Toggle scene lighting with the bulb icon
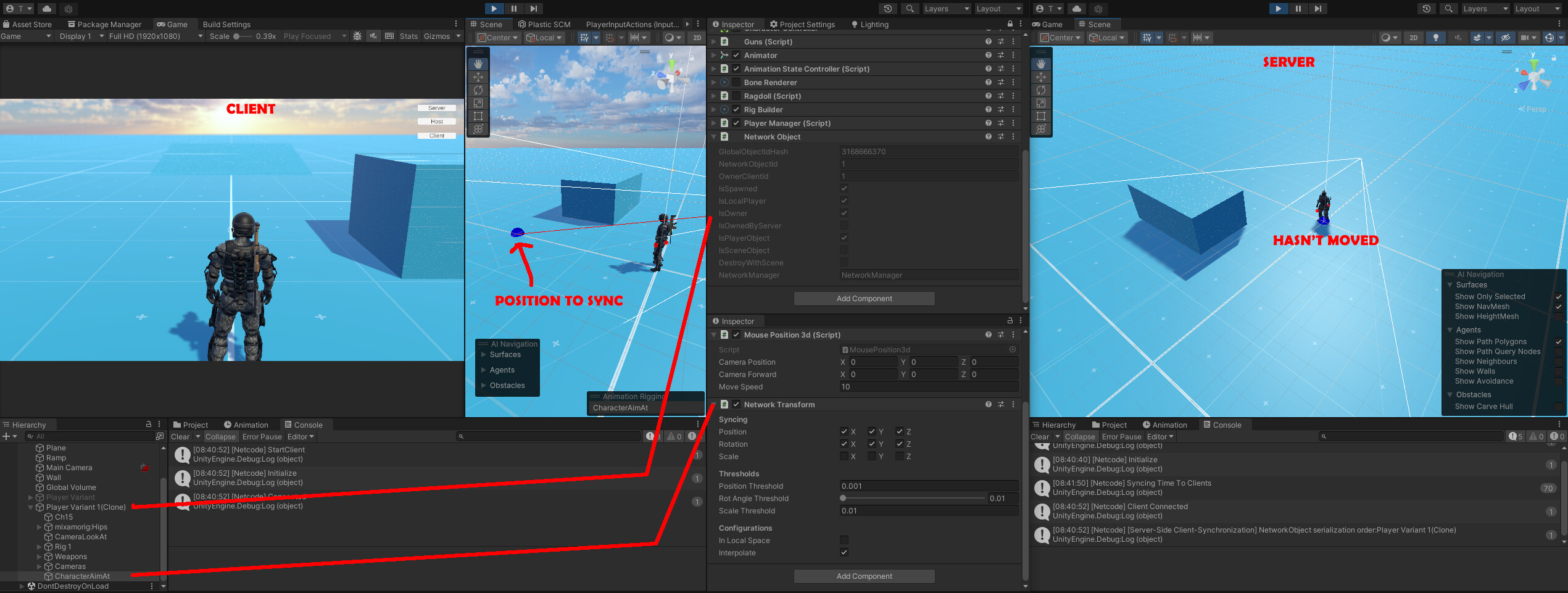 pos(1436,38)
